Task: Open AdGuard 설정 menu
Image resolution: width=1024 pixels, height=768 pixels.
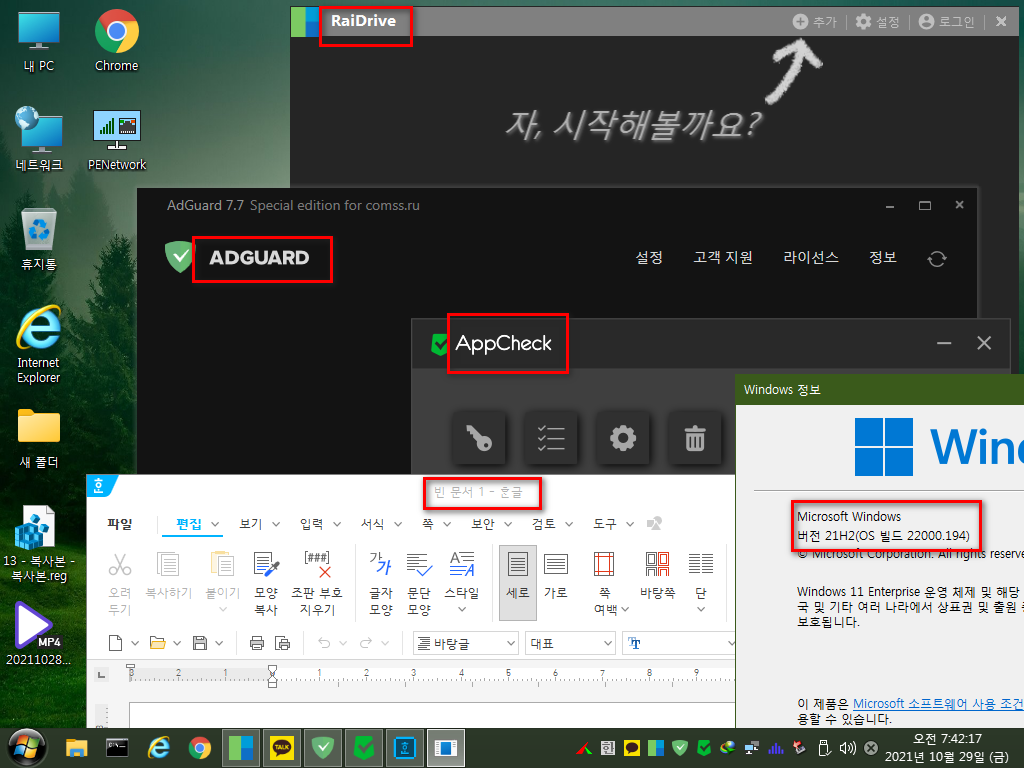Action: [649, 257]
